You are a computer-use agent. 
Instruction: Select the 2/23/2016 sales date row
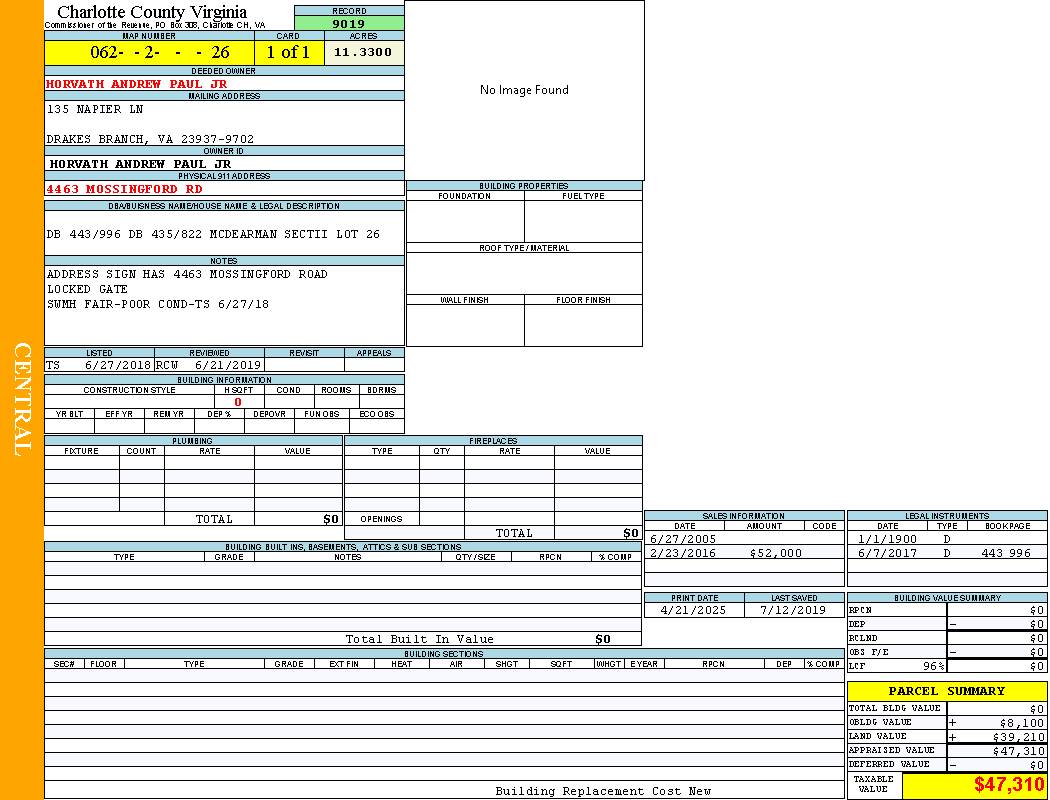683,553
